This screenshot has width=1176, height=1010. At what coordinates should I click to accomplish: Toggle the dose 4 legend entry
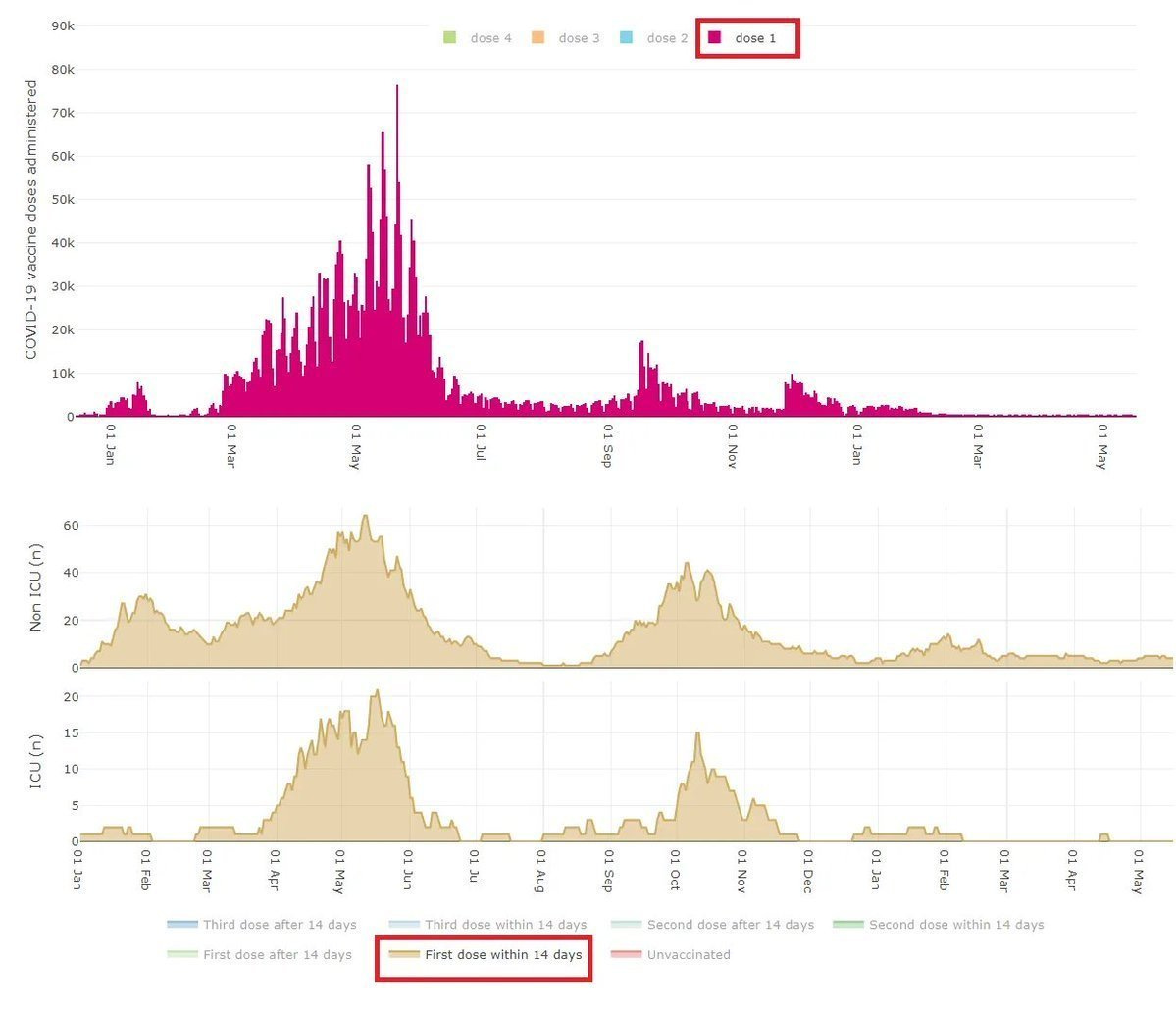[x=478, y=38]
